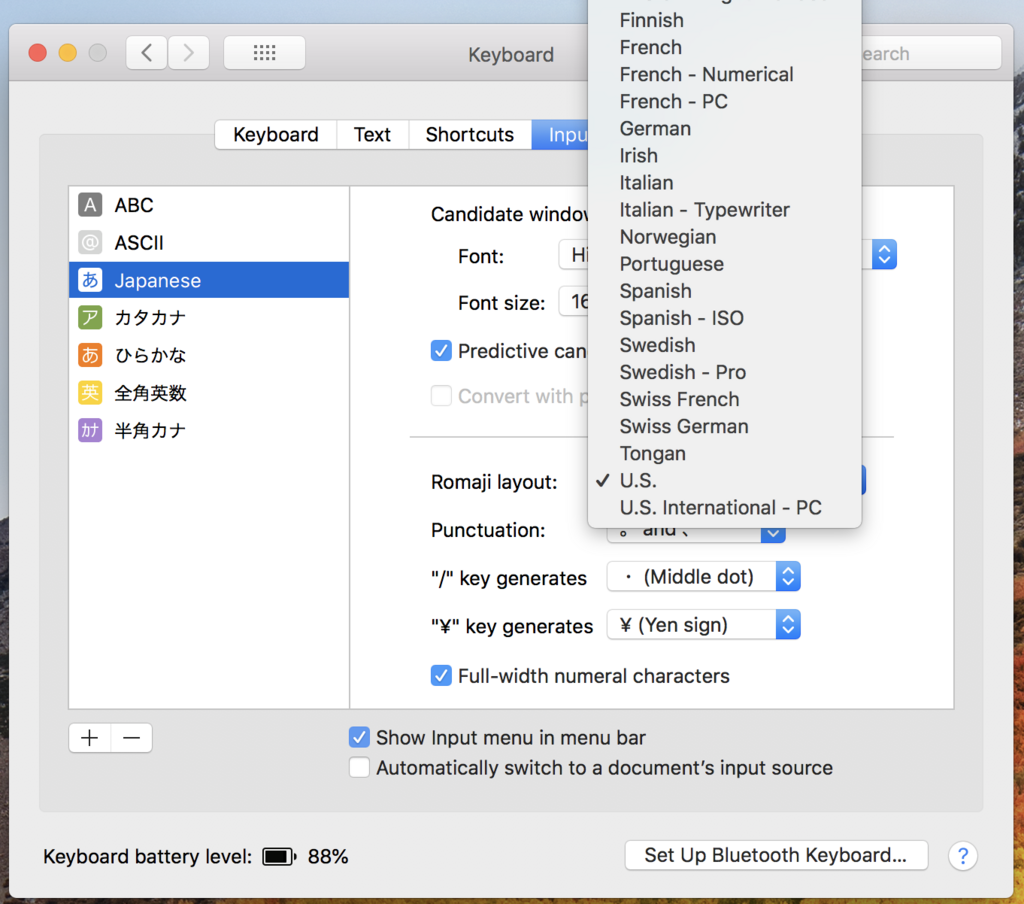Switch to the Keyboard tab
This screenshot has width=1024, height=904.
coord(276,135)
